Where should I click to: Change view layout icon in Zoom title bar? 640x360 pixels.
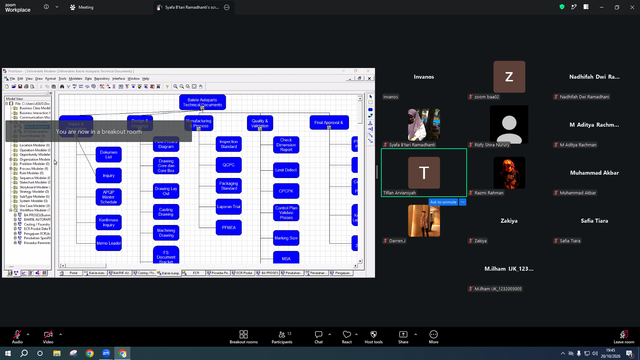click(586, 7)
